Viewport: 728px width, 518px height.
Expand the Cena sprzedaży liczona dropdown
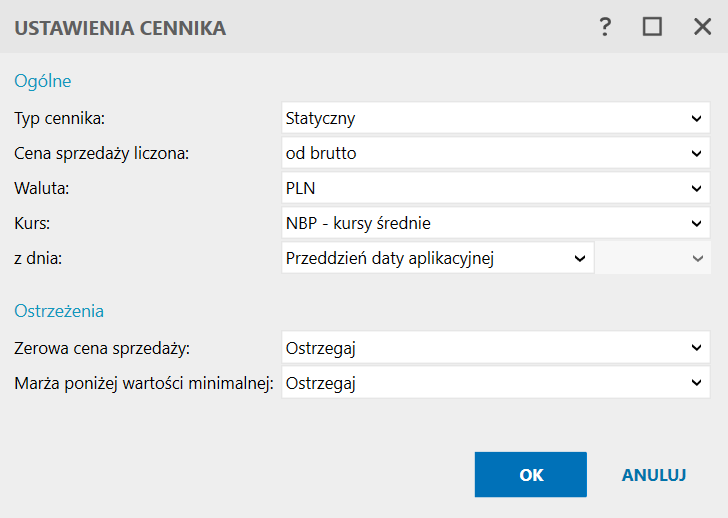pyautogui.click(x=495, y=153)
